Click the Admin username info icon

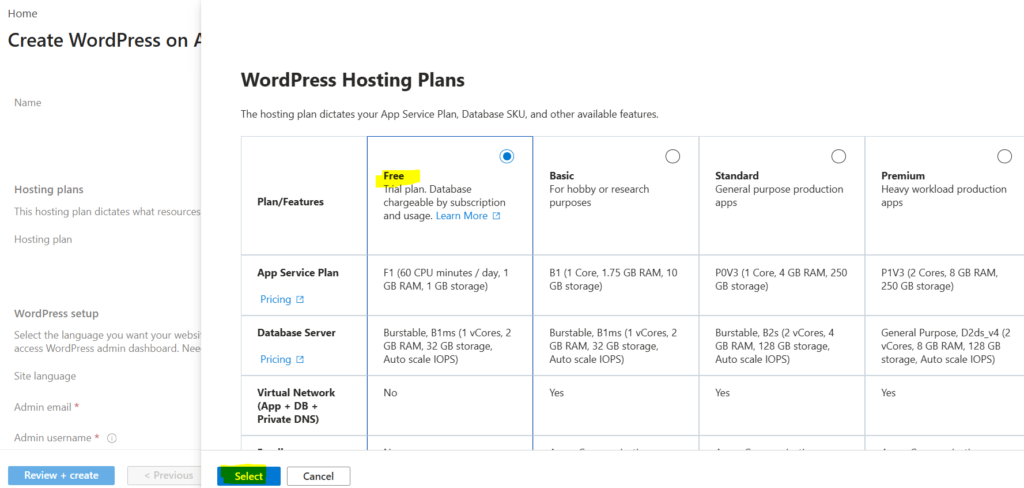111,438
